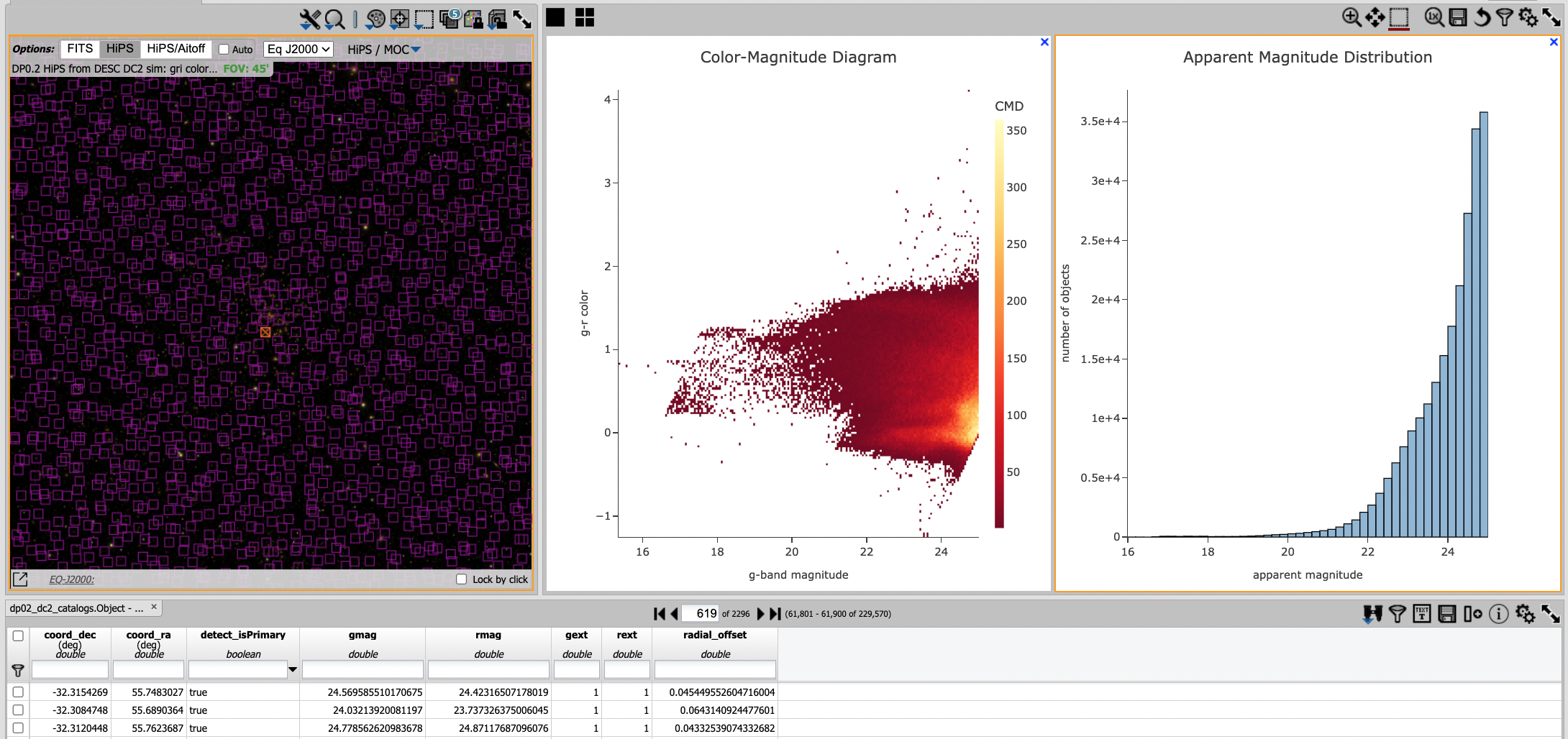Screen dimensions: 1568x739
Task: Open the recenter crosshair tool
Action: pyautogui.click(x=400, y=19)
